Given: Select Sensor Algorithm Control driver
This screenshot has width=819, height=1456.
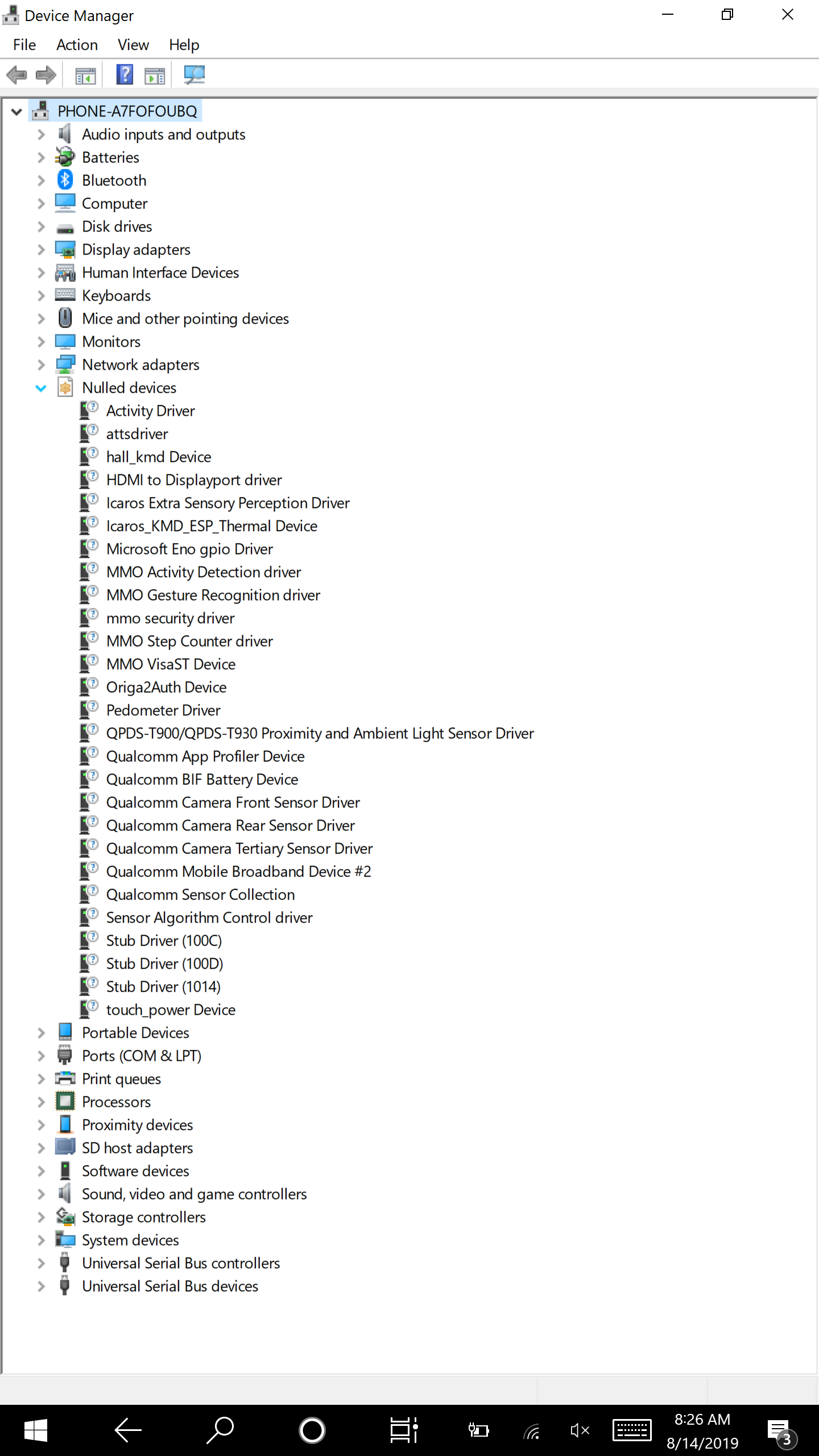Looking at the screenshot, I should [x=209, y=917].
